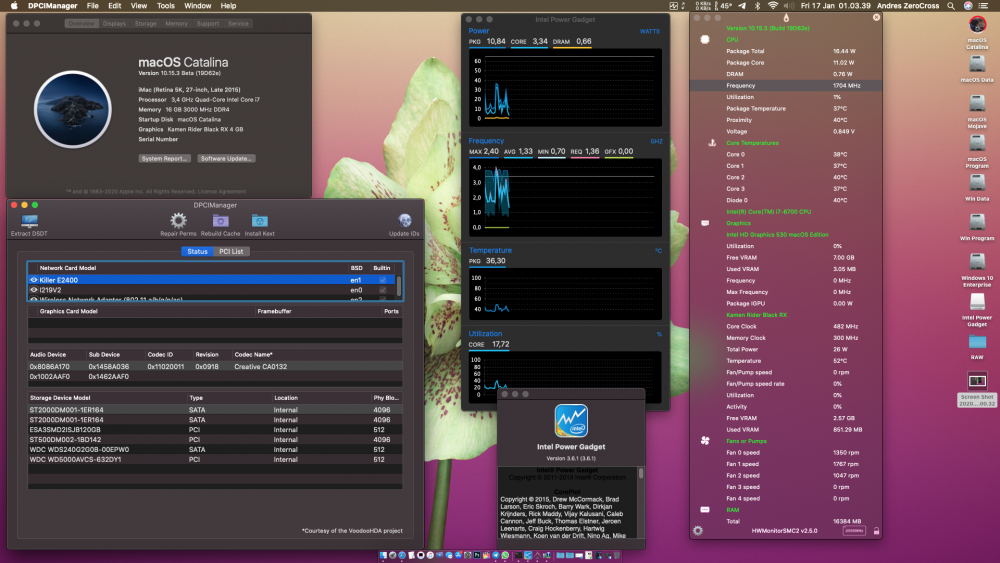This screenshot has width=1000, height=563.
Task: Click the Software Update button
Action: (x=226, y=158)
